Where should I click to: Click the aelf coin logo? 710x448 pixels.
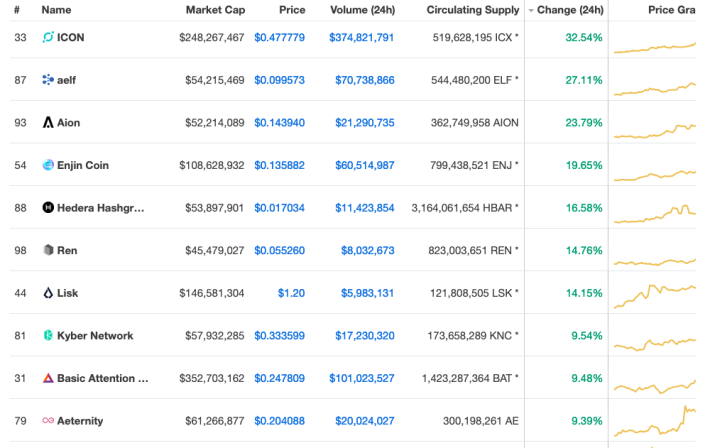(48, 80)
